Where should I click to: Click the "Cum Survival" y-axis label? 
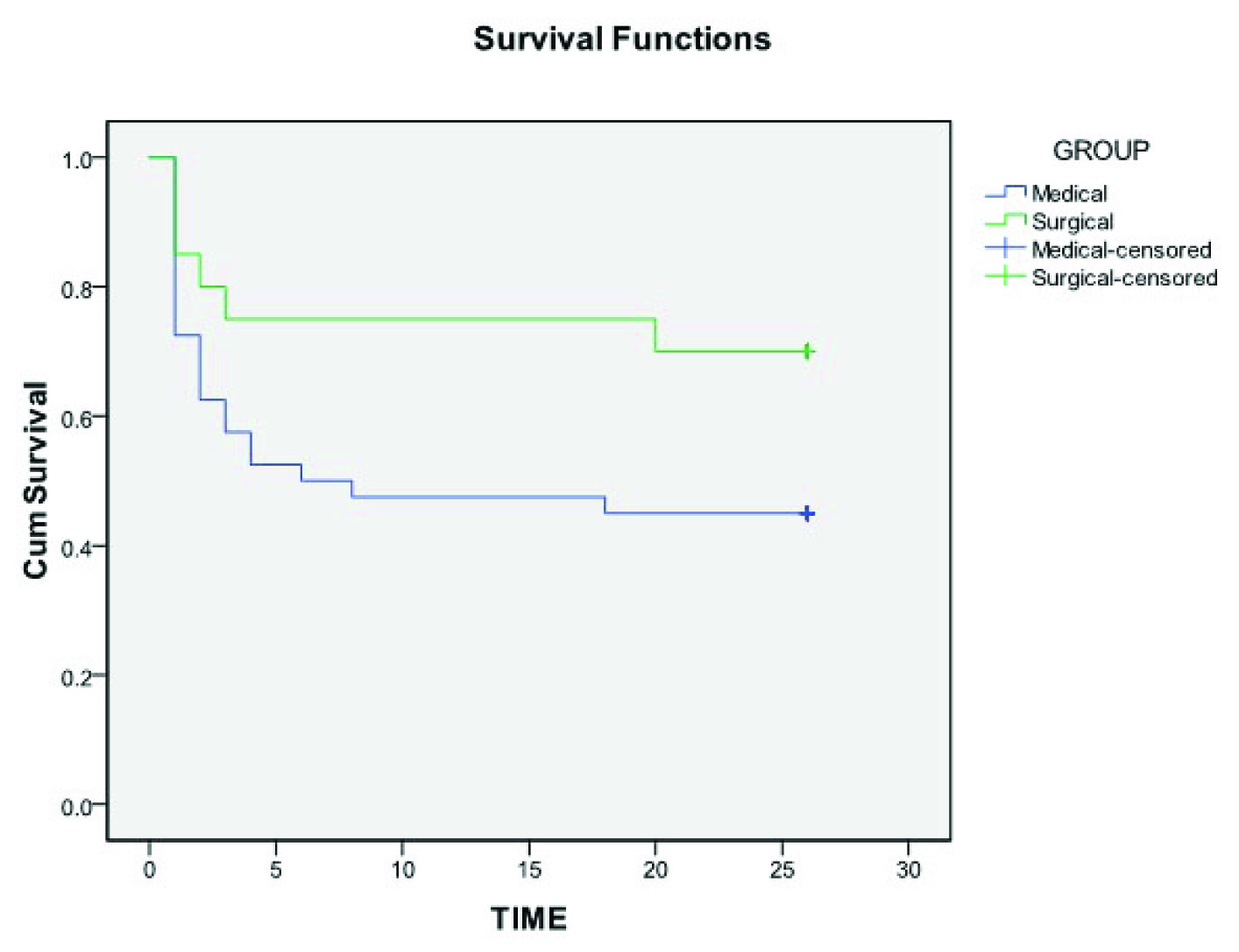click(x=36, y=480)
